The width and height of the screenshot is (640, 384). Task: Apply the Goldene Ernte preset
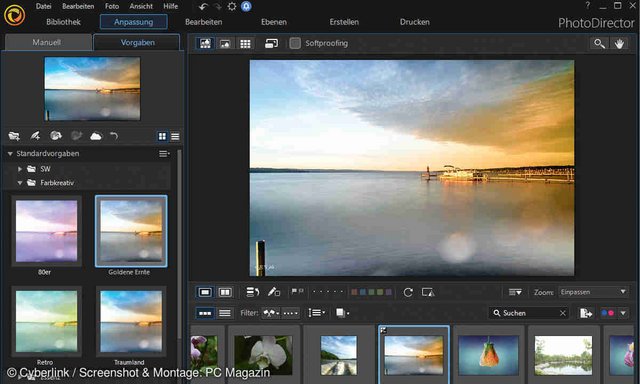tap(131, 231)
